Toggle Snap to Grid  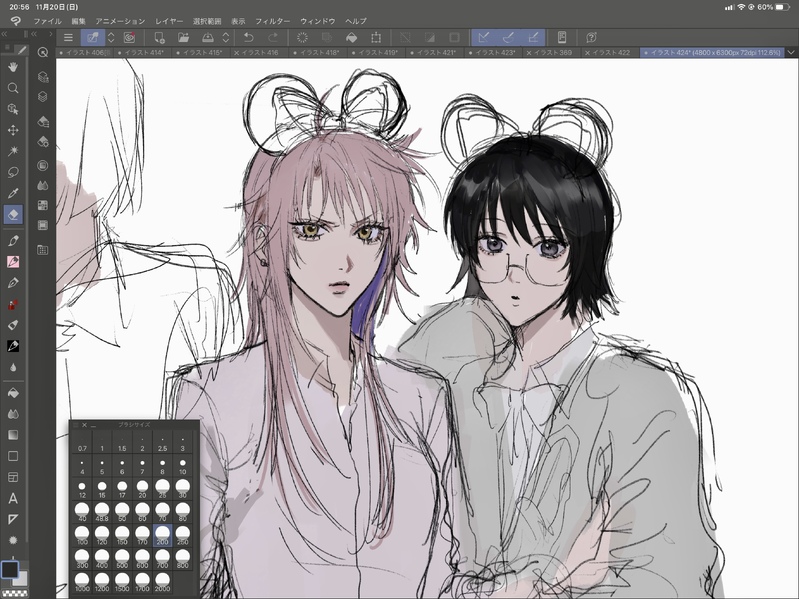(533, 37)
